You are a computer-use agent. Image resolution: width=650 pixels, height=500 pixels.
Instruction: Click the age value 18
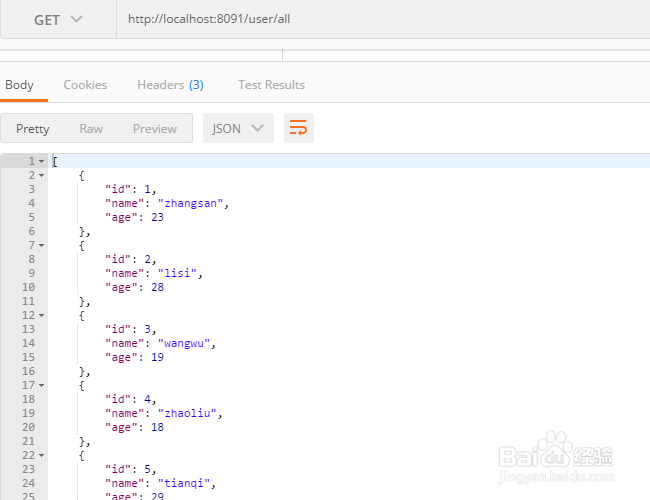pos(158,427)
